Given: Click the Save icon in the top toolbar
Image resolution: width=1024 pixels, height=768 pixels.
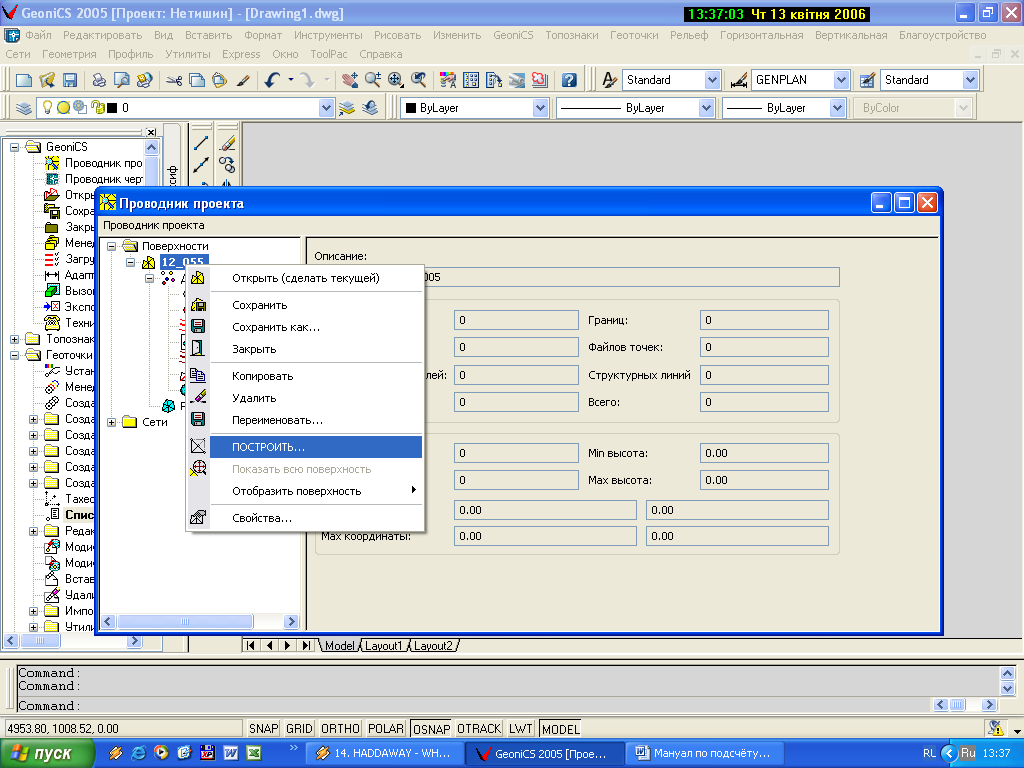Looking at the screenshot, I should (x=70, y=80).
